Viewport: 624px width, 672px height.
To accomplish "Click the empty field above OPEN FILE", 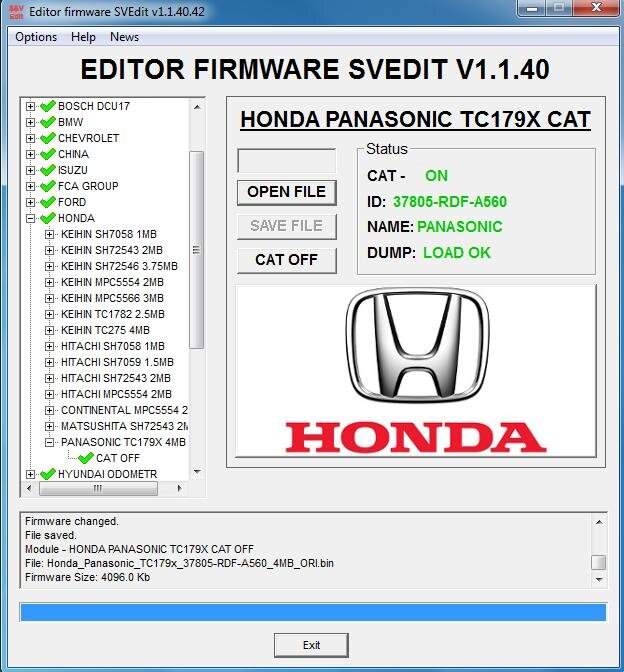I will 287,161.
